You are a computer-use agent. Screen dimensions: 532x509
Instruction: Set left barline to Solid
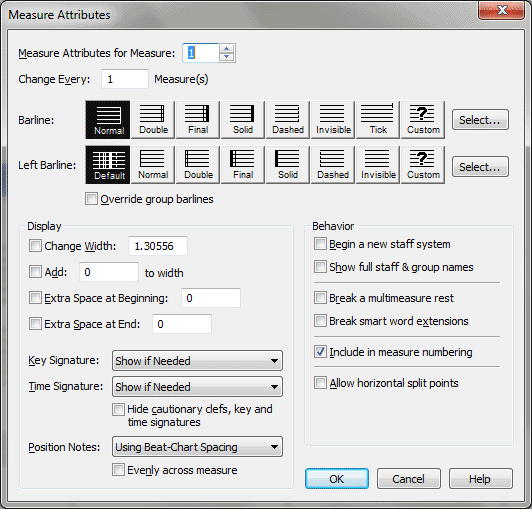[288, 165]
